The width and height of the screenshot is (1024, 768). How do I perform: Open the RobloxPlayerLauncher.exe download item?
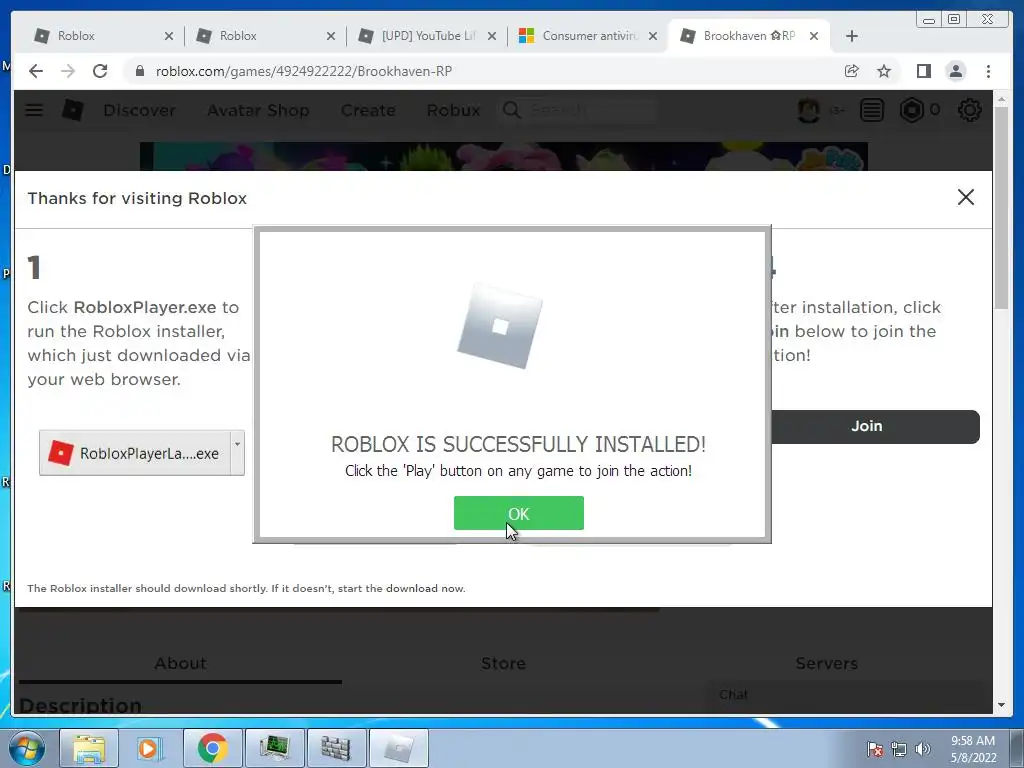[x=135, y=453]
